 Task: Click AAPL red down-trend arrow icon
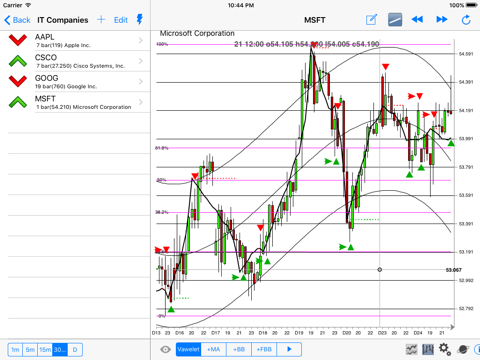18,40
